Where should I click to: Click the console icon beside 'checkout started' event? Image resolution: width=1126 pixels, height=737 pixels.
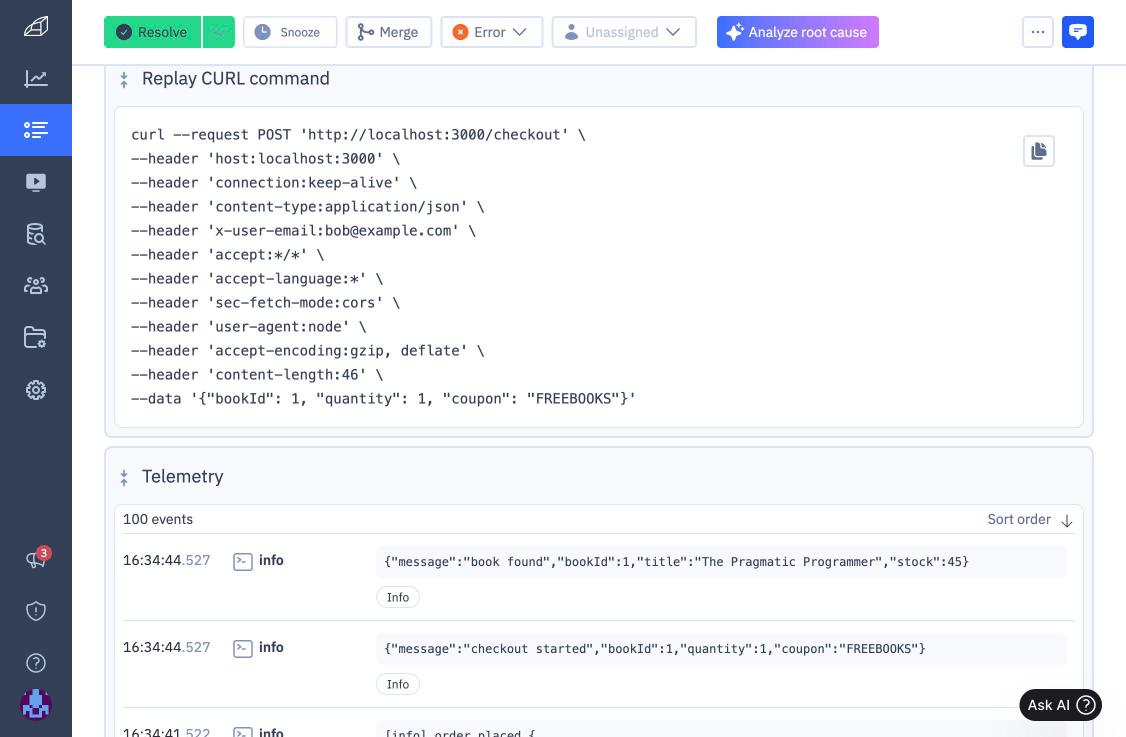pyautogui.click(x=243, y=649)
